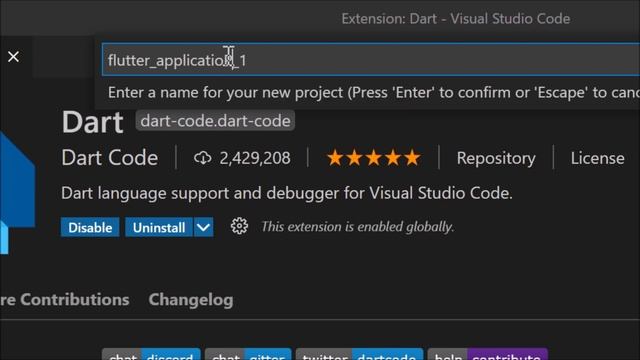Click the chat gitter badge

point(248,354)
